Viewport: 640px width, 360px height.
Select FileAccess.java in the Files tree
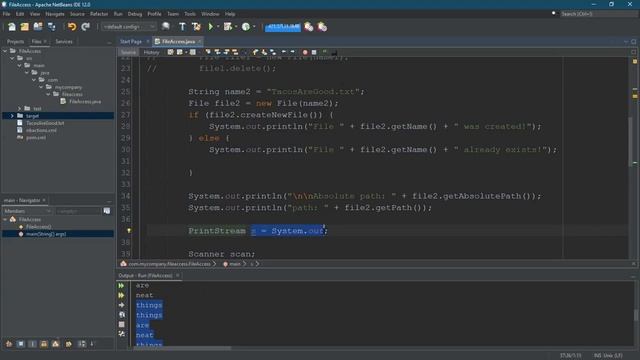click(85, 101)
